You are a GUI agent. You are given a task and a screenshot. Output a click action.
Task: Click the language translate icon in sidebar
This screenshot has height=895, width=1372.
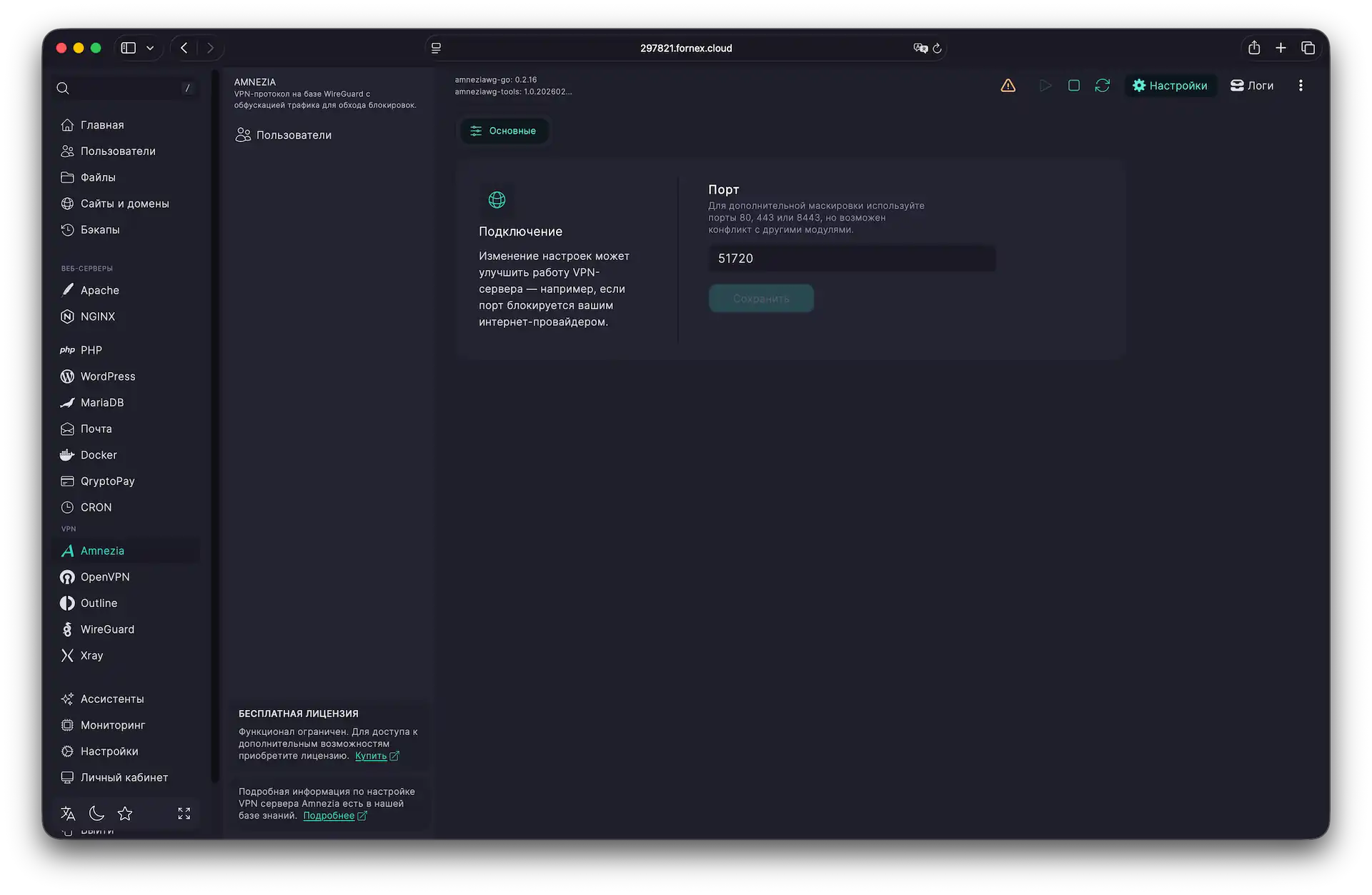(68, 814)
